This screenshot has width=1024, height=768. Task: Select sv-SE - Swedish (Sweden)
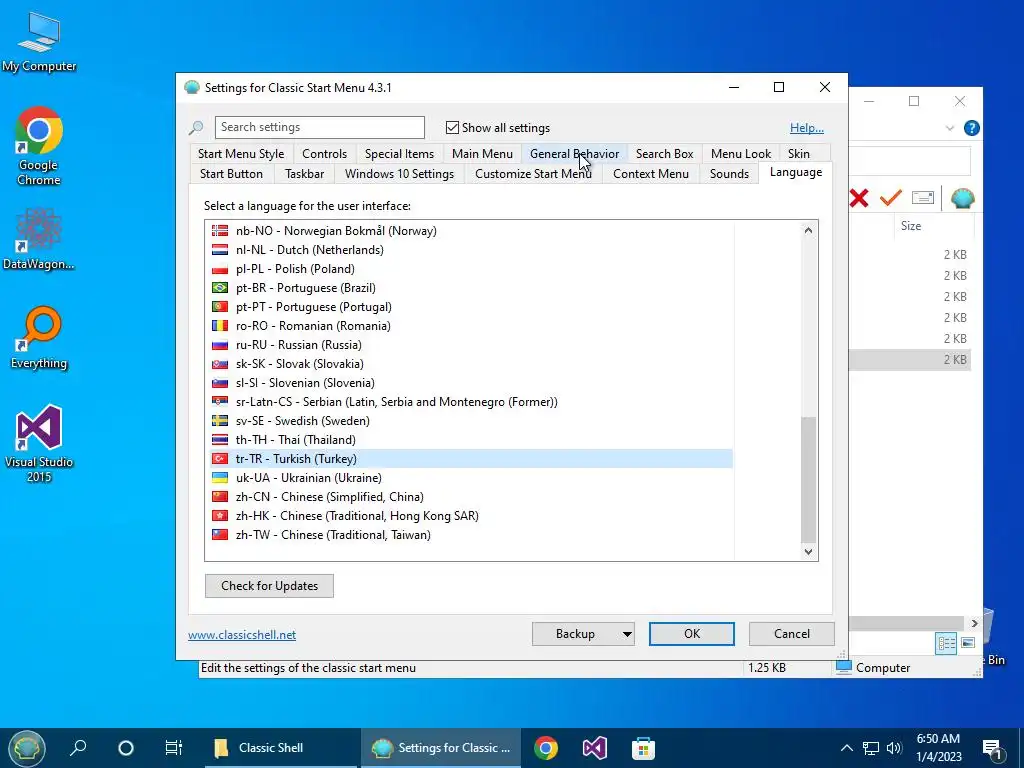471,421
